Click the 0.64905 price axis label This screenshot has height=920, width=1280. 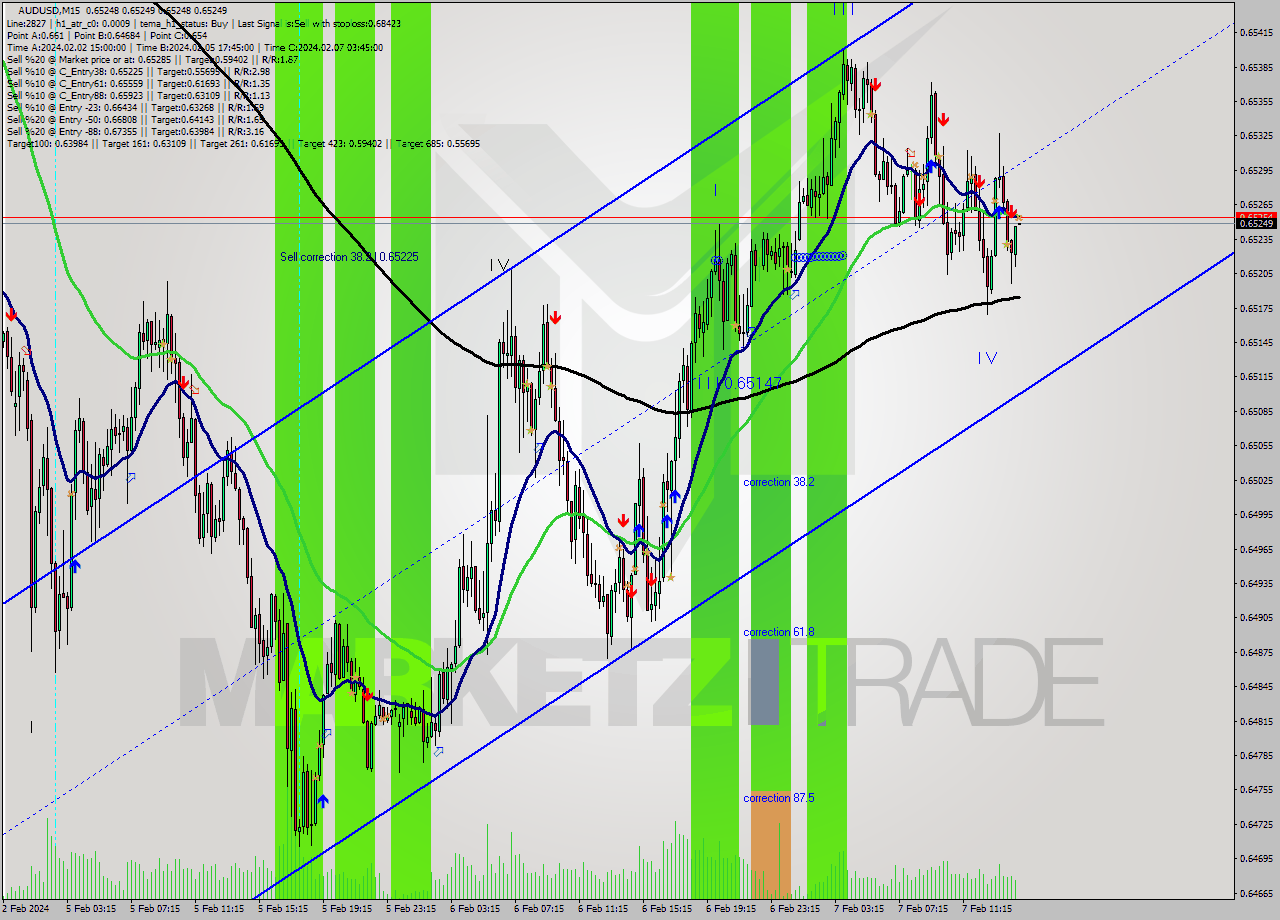click(x=1256, y=617)
